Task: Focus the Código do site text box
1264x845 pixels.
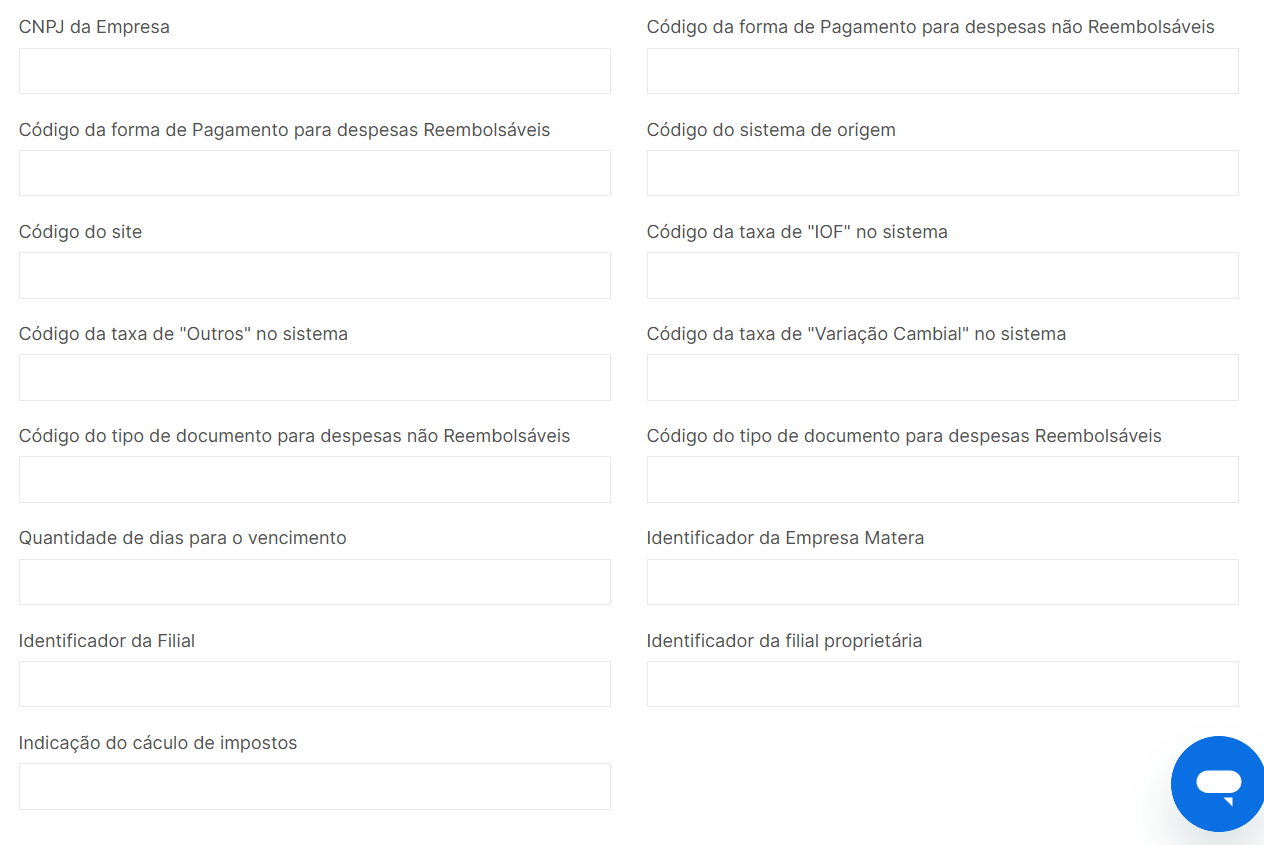Action: coord(314,275)
